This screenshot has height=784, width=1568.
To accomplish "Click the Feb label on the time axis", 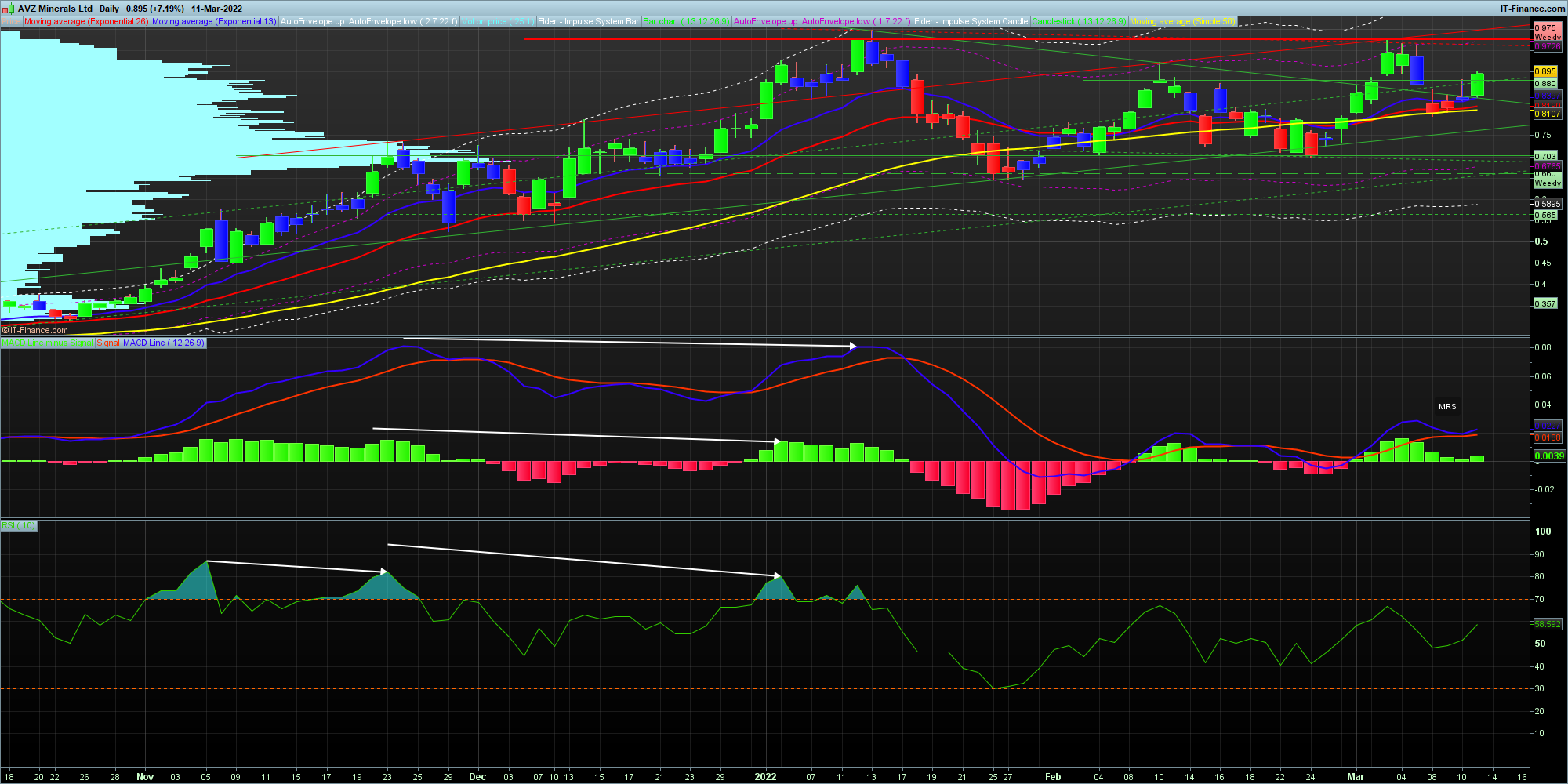I will pos(1053,777).
